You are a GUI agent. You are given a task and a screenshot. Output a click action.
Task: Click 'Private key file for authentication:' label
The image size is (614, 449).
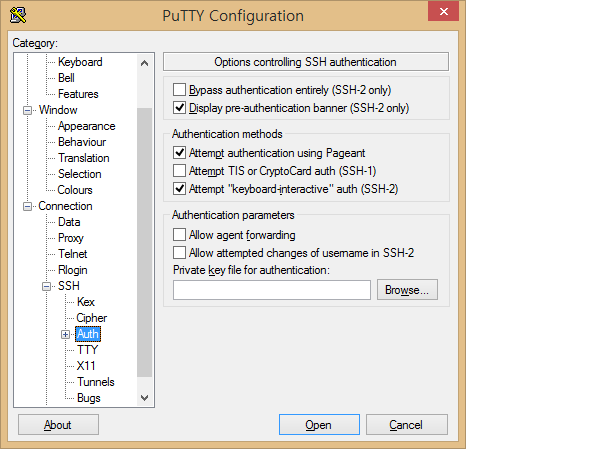pos(251,270)
